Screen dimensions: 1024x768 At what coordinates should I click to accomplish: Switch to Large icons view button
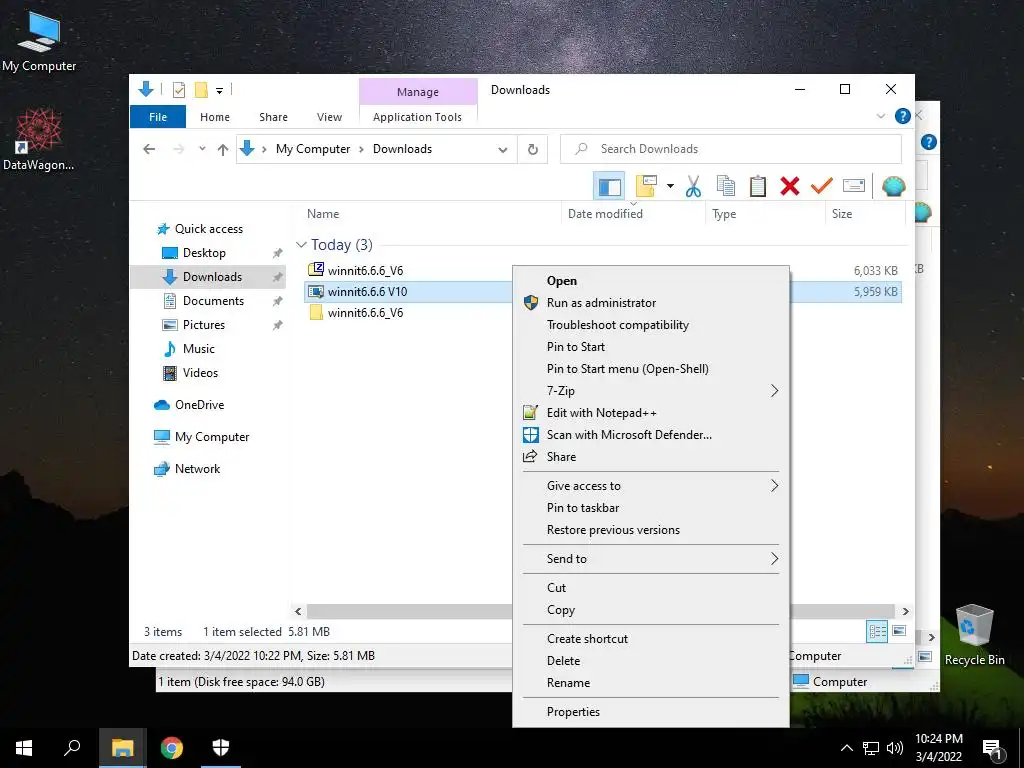(x=899, y=632)
